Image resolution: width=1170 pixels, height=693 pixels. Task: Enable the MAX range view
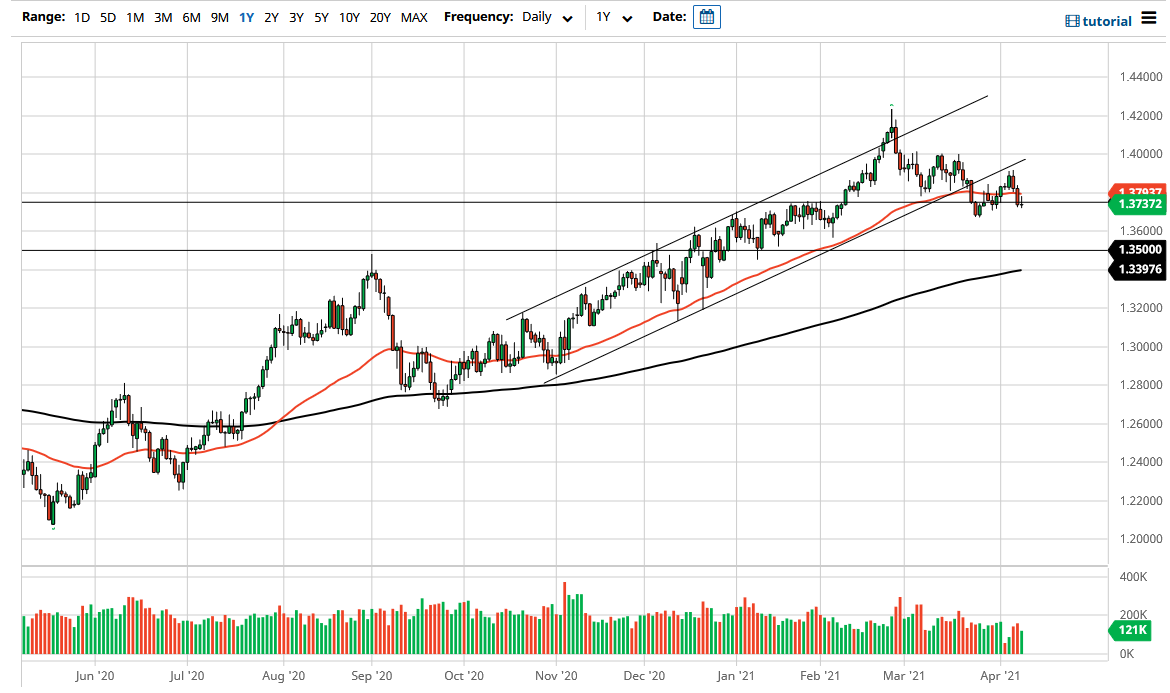click(414, 17)
